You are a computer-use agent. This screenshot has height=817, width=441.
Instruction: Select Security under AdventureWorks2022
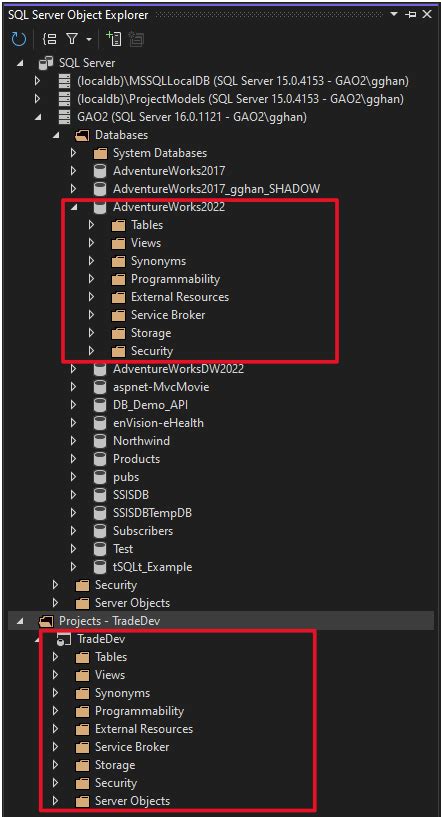click(x=152, y=351)
